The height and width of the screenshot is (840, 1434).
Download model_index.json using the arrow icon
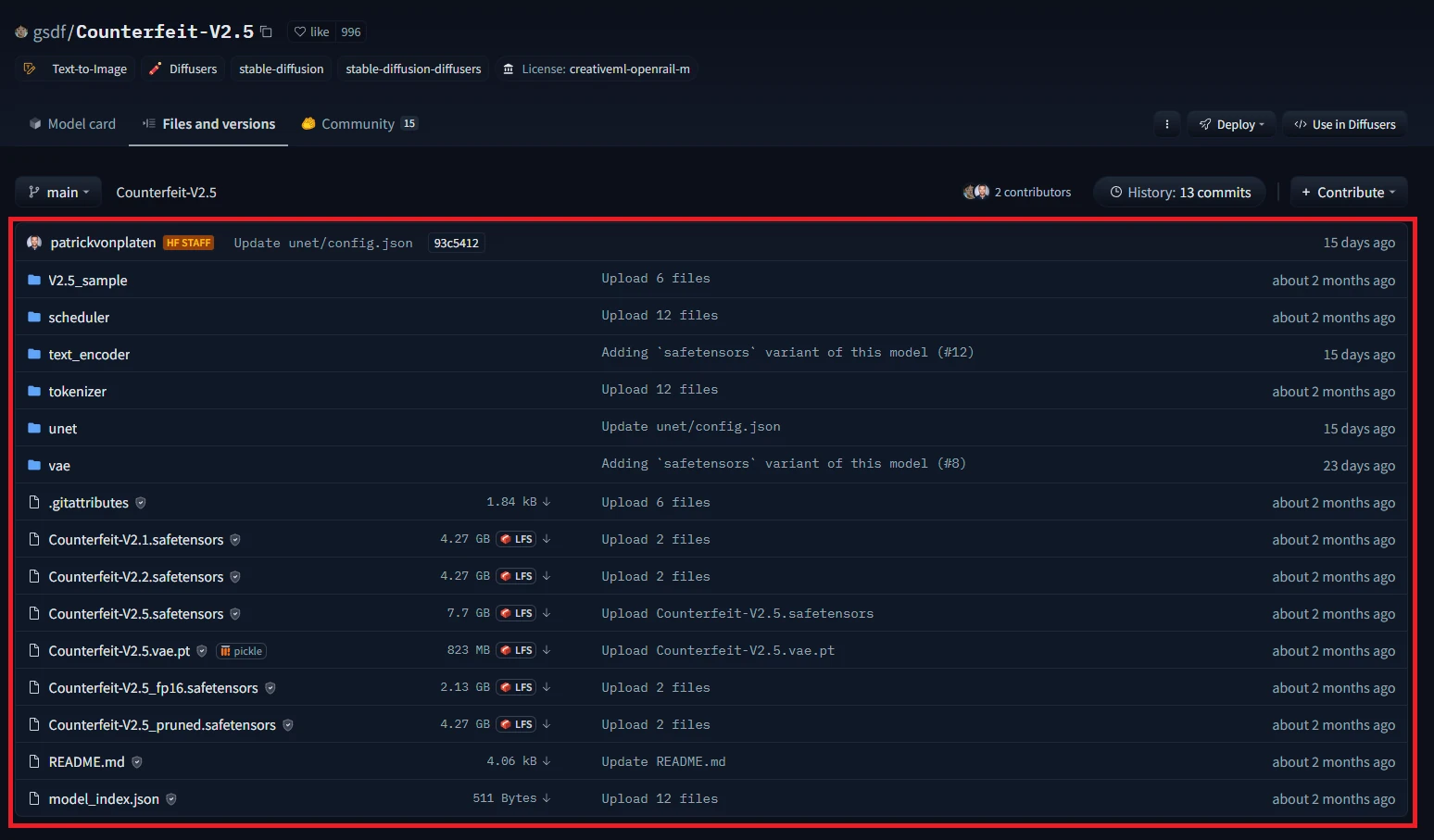547,798
